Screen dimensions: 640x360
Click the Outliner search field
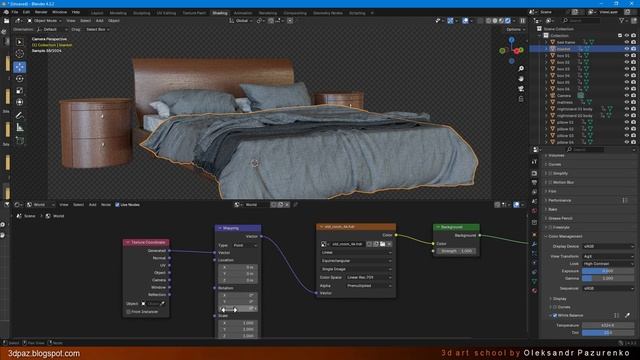581,20
